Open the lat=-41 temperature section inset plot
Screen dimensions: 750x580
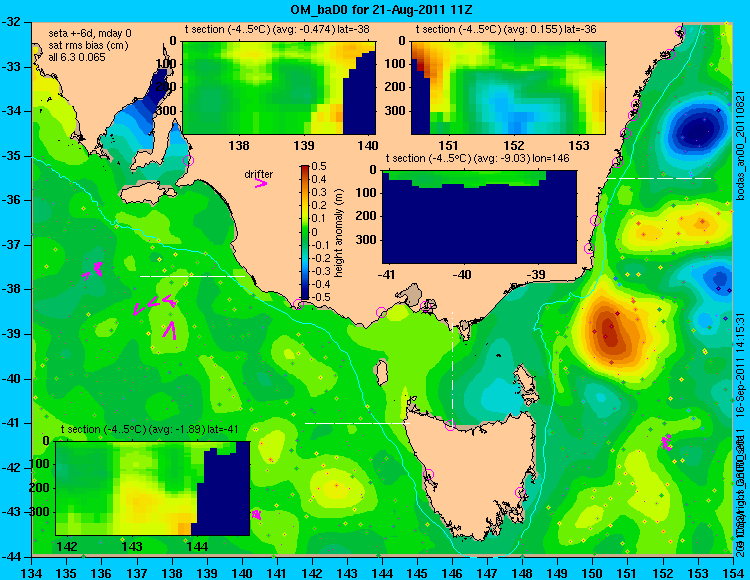(x=153, y=488)
